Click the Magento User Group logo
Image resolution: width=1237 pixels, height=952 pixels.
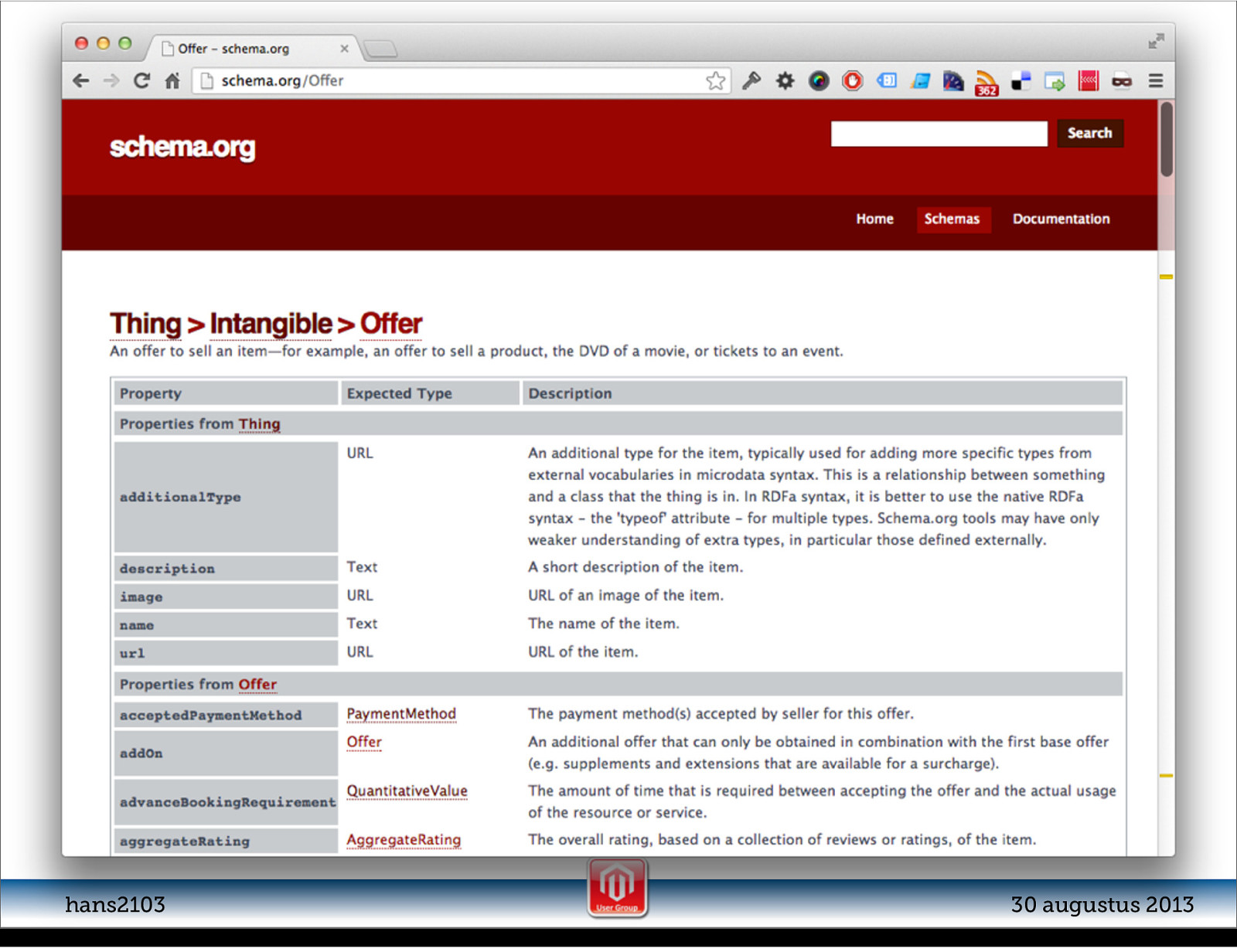(617, 886)
